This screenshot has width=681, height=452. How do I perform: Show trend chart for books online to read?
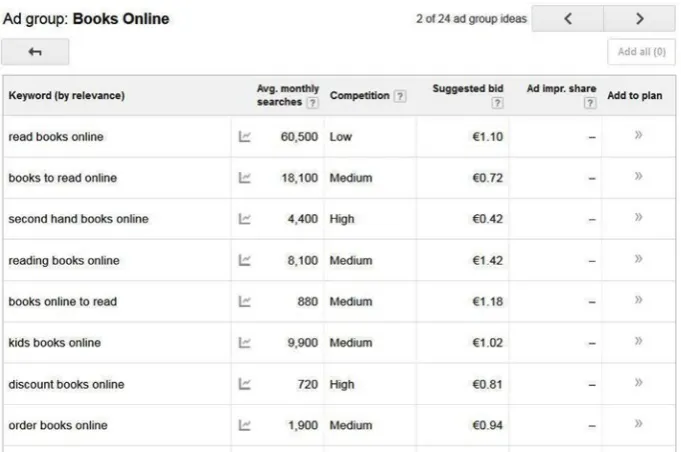point(245,301)
